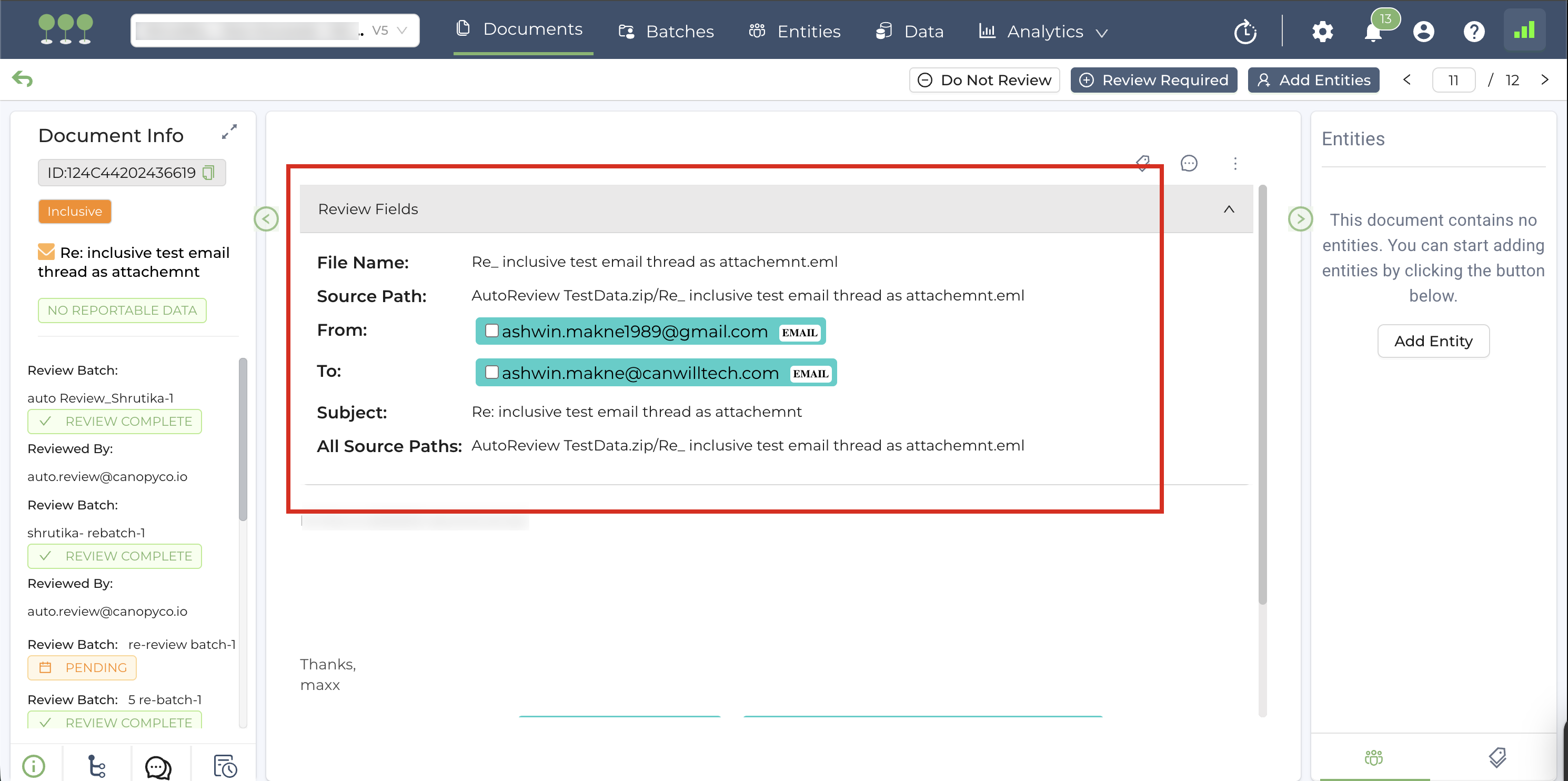Screen dimensions: 1568x781
Task: Collapse the right Entities panel arrow
Action: [x=1300, y=219]
